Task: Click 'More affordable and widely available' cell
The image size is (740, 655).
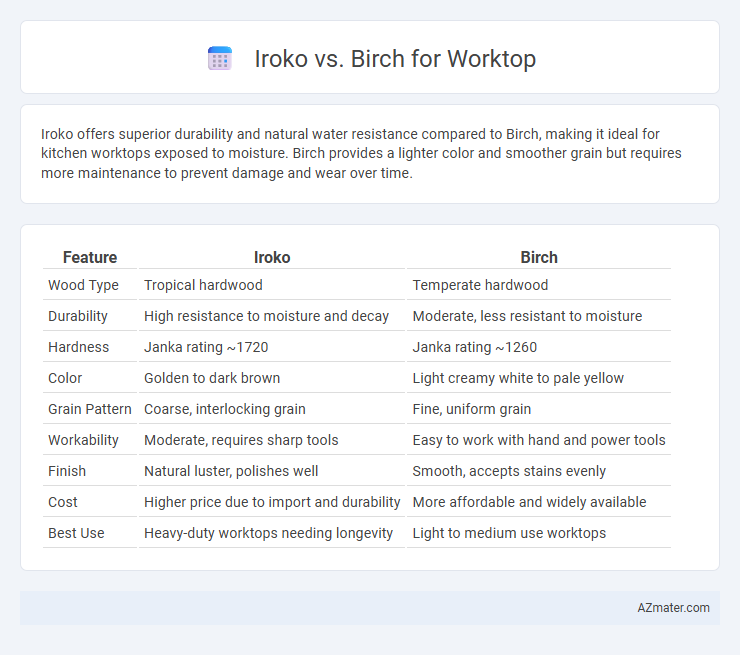Action: (x=530, y=502)
